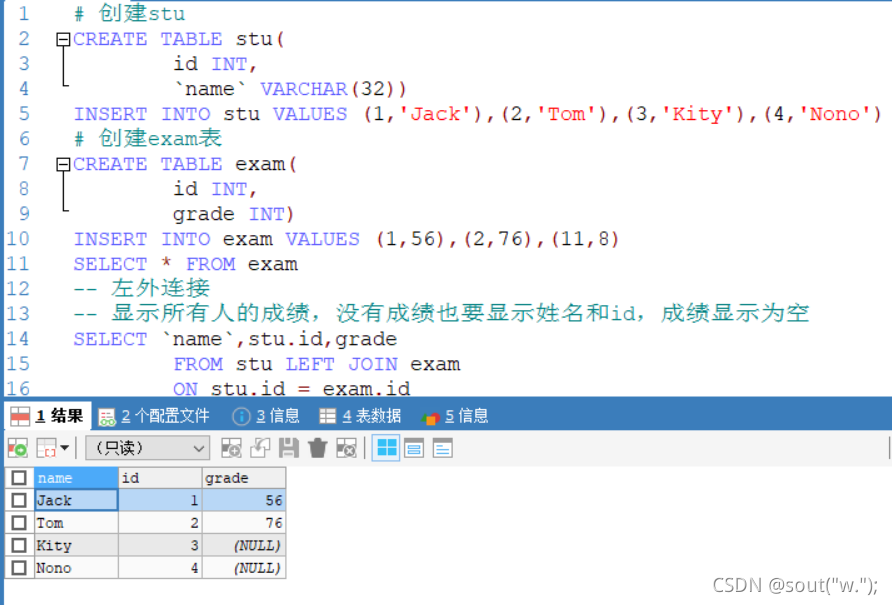Open the 只读 read-only mode combo box
Viewport: 892px width, 605px height.
(x=148, y=448)
